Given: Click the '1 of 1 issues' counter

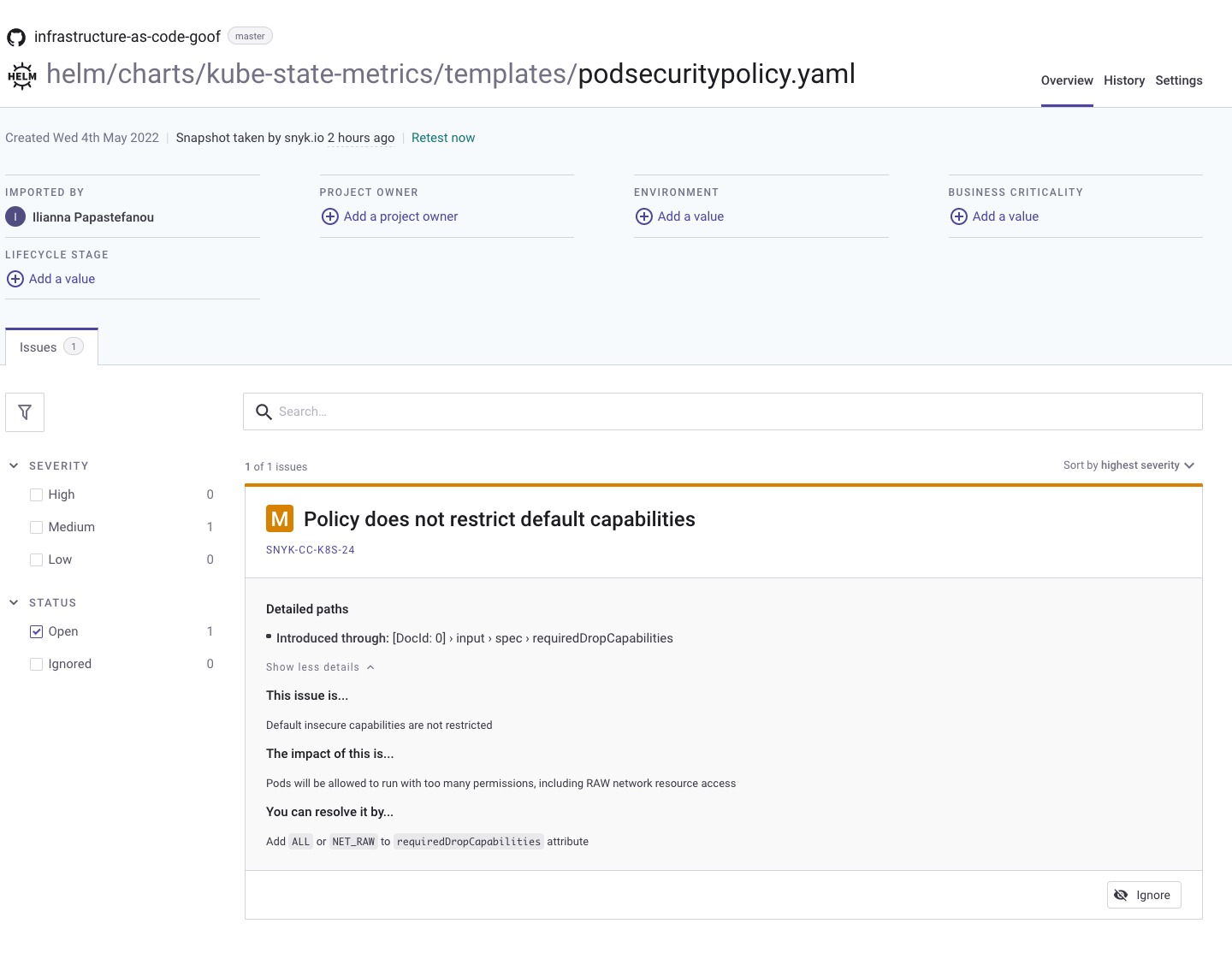Looking at the screenshot, I should point(276,467).
